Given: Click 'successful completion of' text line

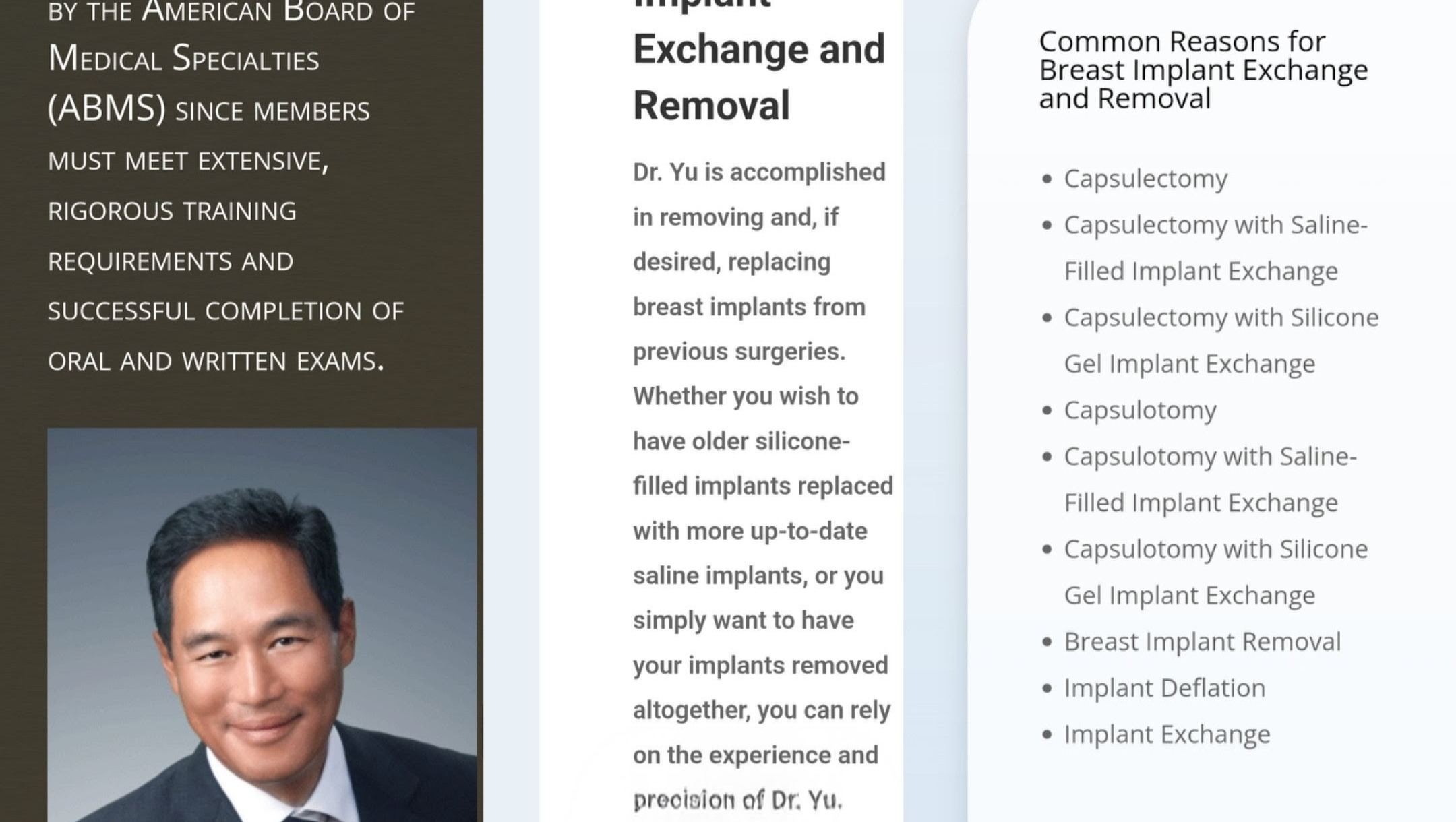Looking at the screenshot, I should (225, 311).
